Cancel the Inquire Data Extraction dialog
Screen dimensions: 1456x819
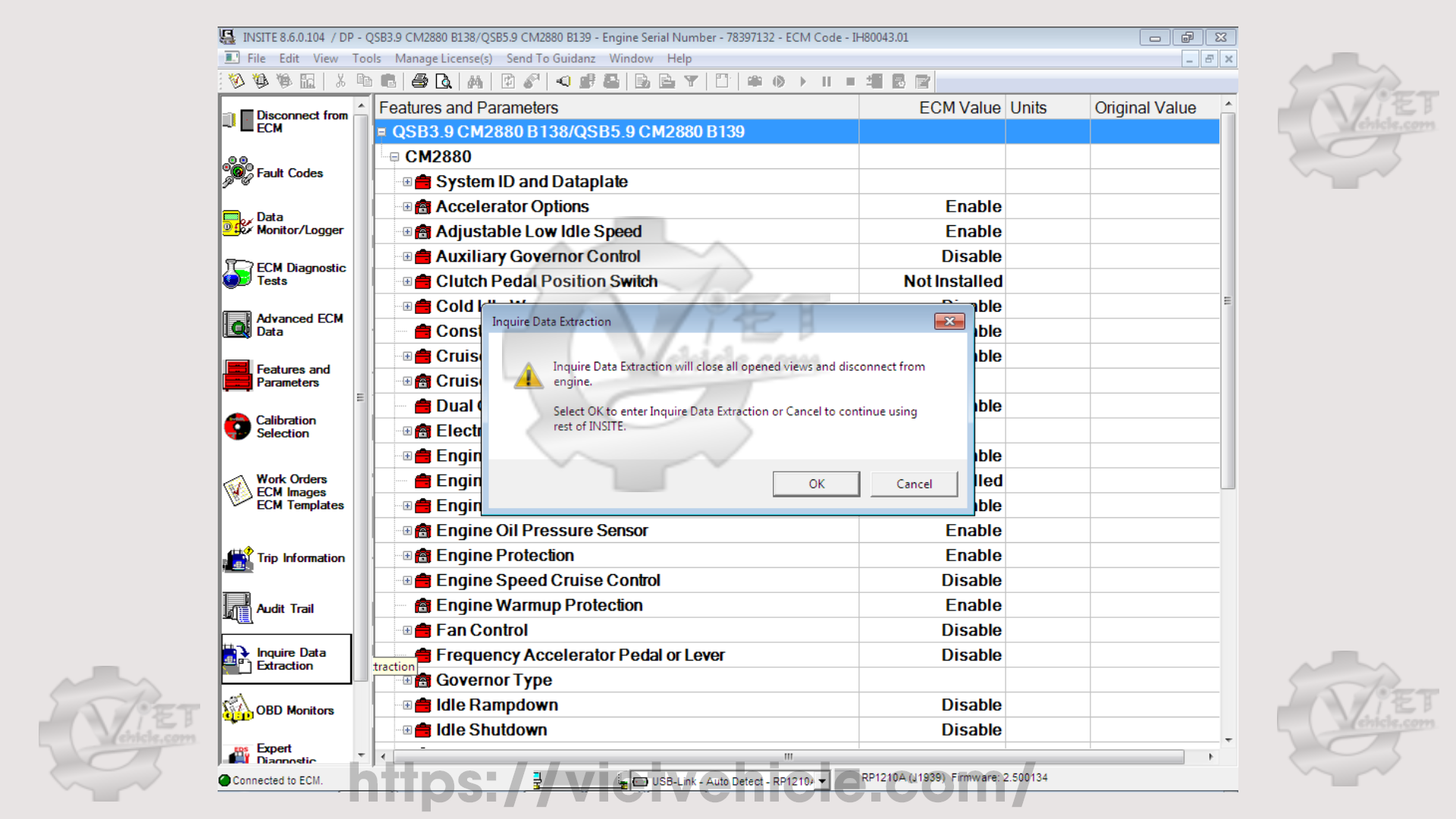(914, 484)
